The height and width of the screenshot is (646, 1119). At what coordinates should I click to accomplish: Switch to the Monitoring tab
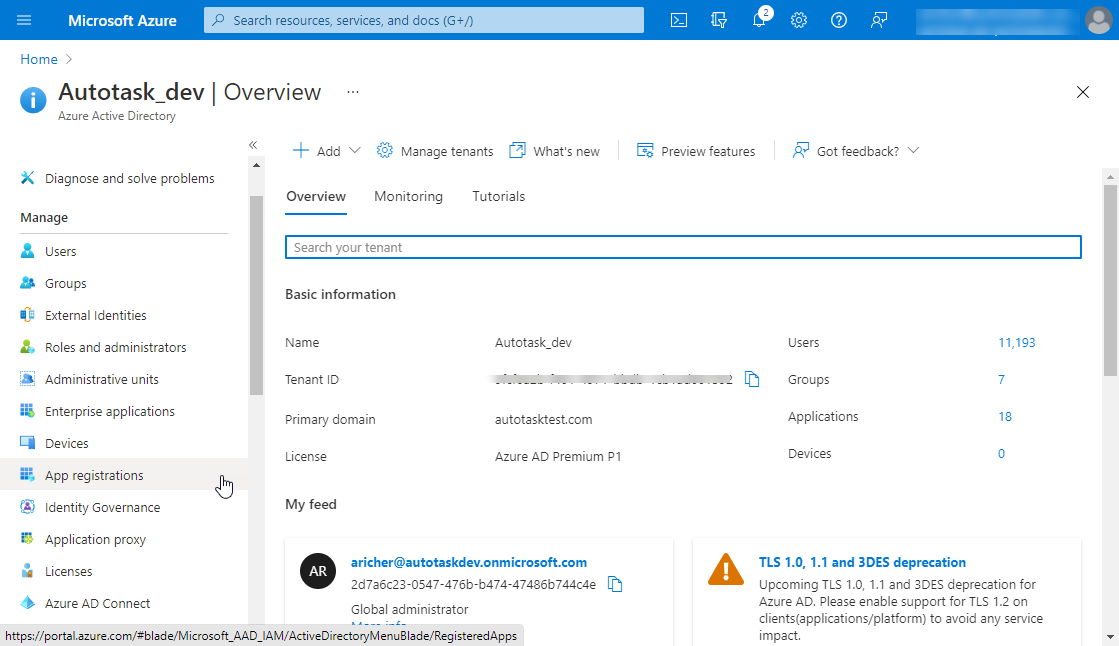[408, 196]
